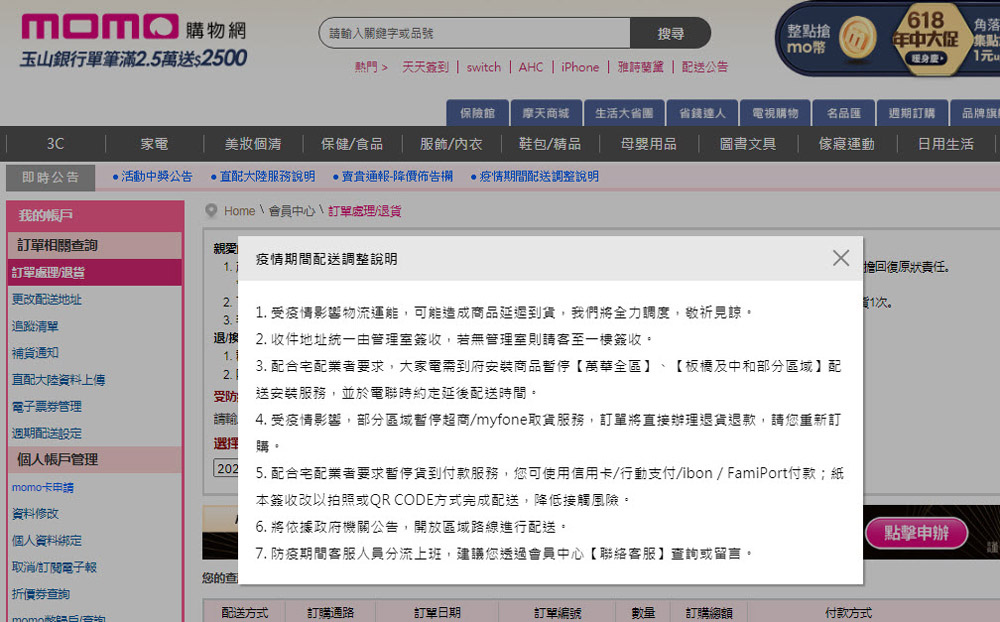The width and height of the screenshot is (1000, 622).
Task: Open the 日用生活 category menu
Action: point(946,144)
